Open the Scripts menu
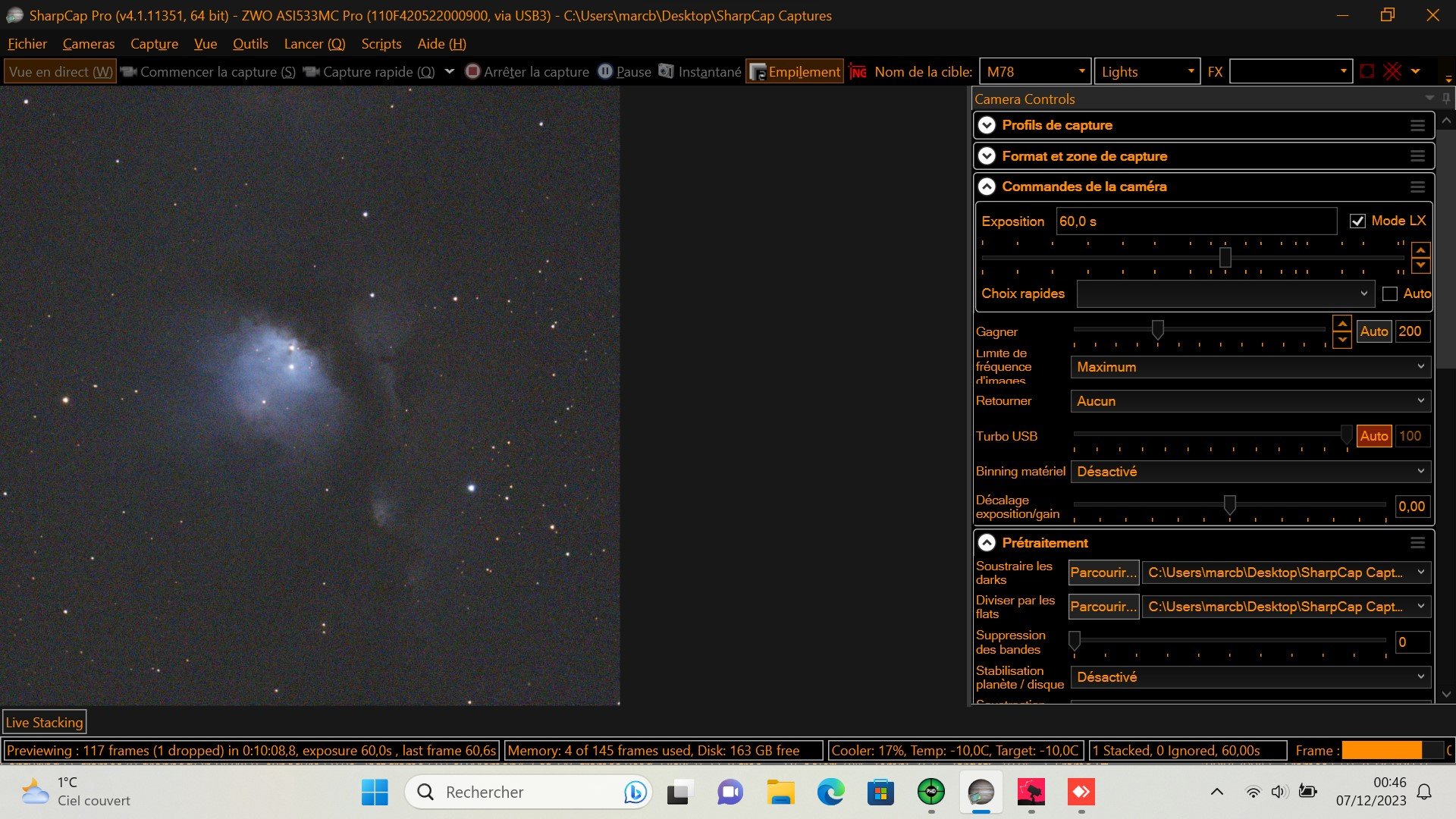Screen dimensions: 1456x819 pos(381,43)
